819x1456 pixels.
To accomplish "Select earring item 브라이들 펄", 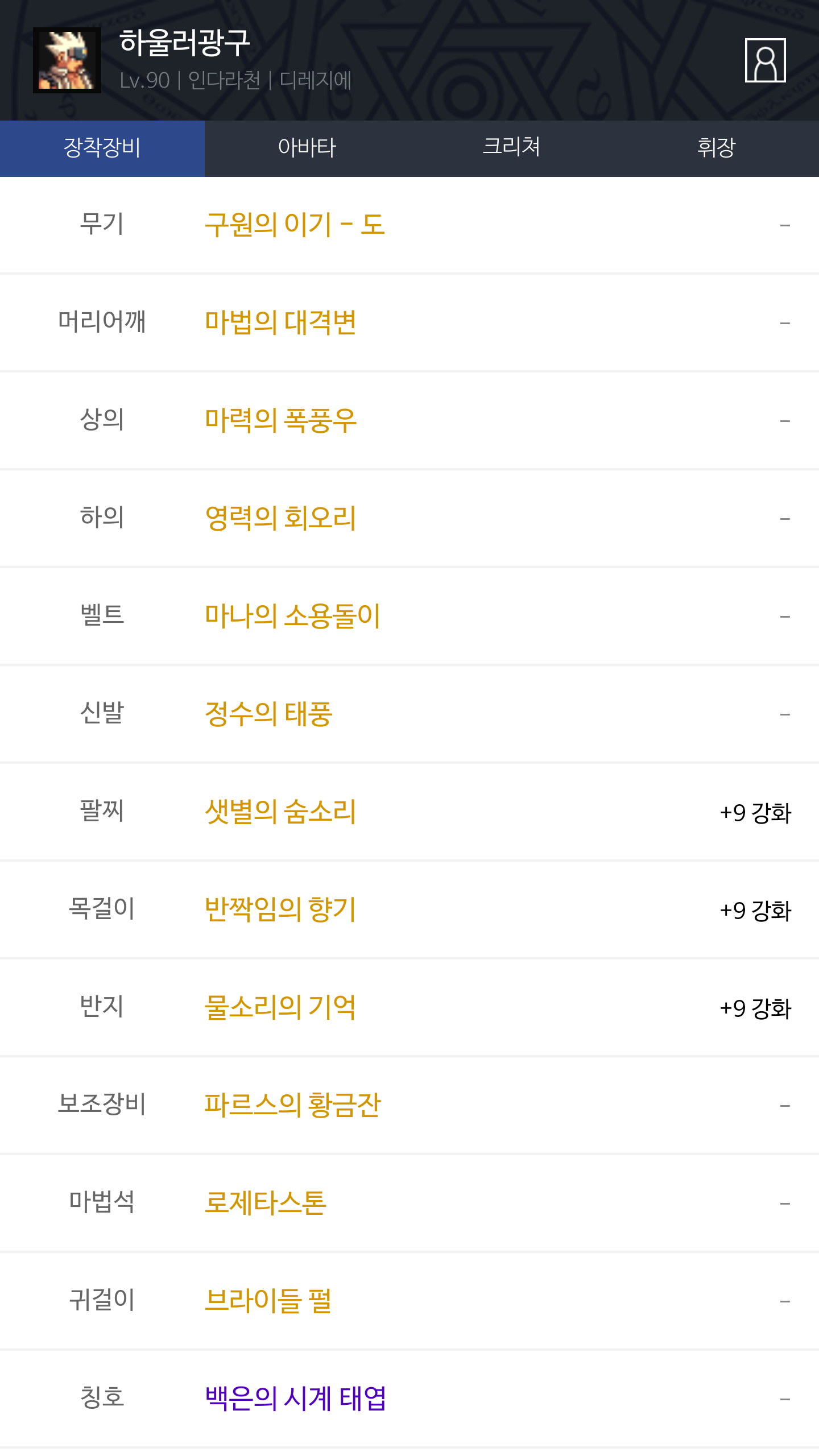I will click(268, 1301).
